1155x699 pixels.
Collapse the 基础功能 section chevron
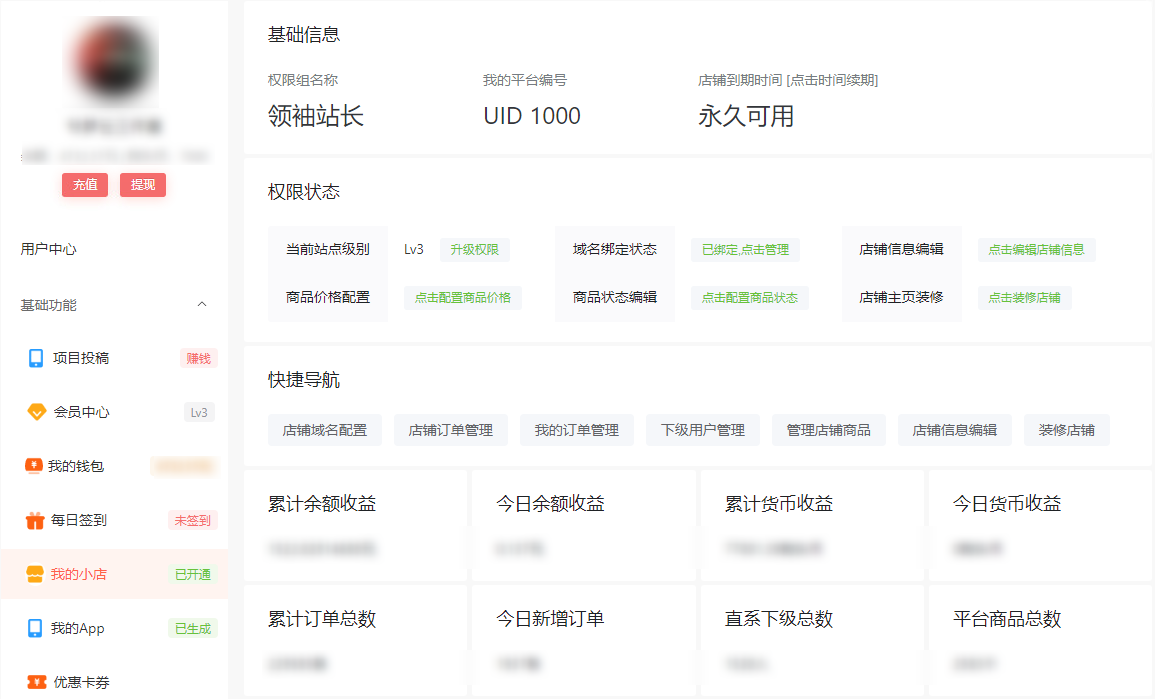[201, 303]
